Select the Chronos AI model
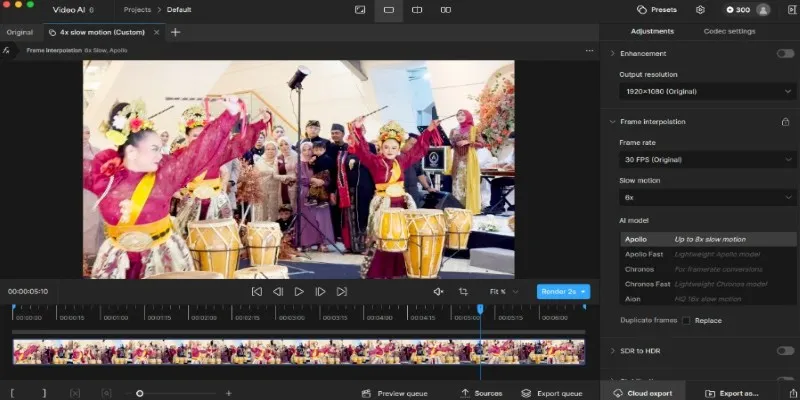800x400 pixels. click(x=708, y=269)
